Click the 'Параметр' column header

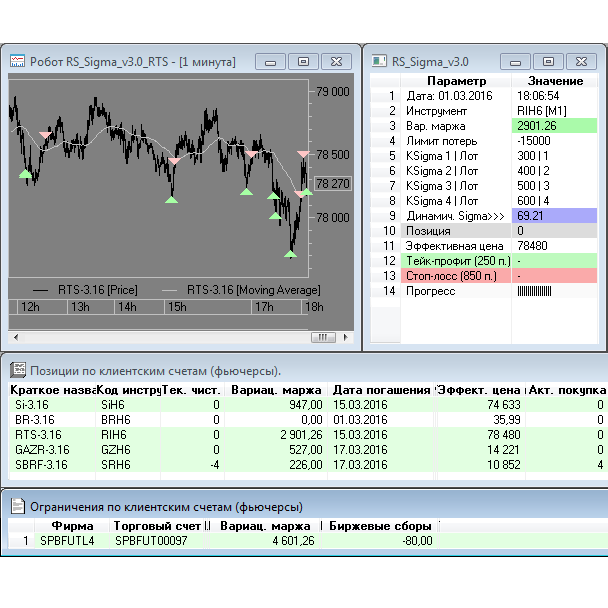[x=456, y=80]
